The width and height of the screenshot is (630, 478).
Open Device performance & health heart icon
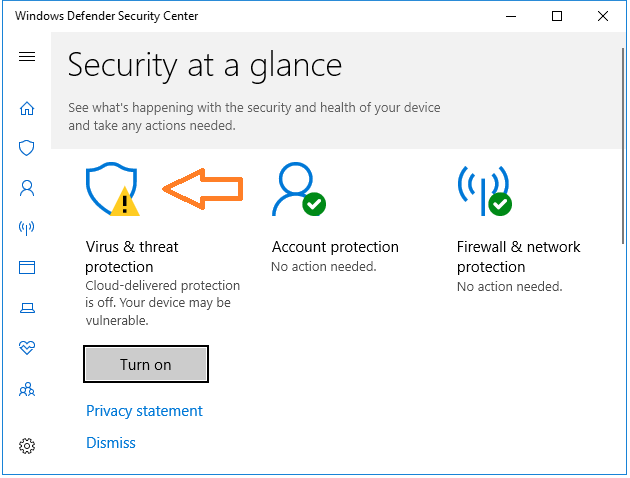[x=27, y=347]
